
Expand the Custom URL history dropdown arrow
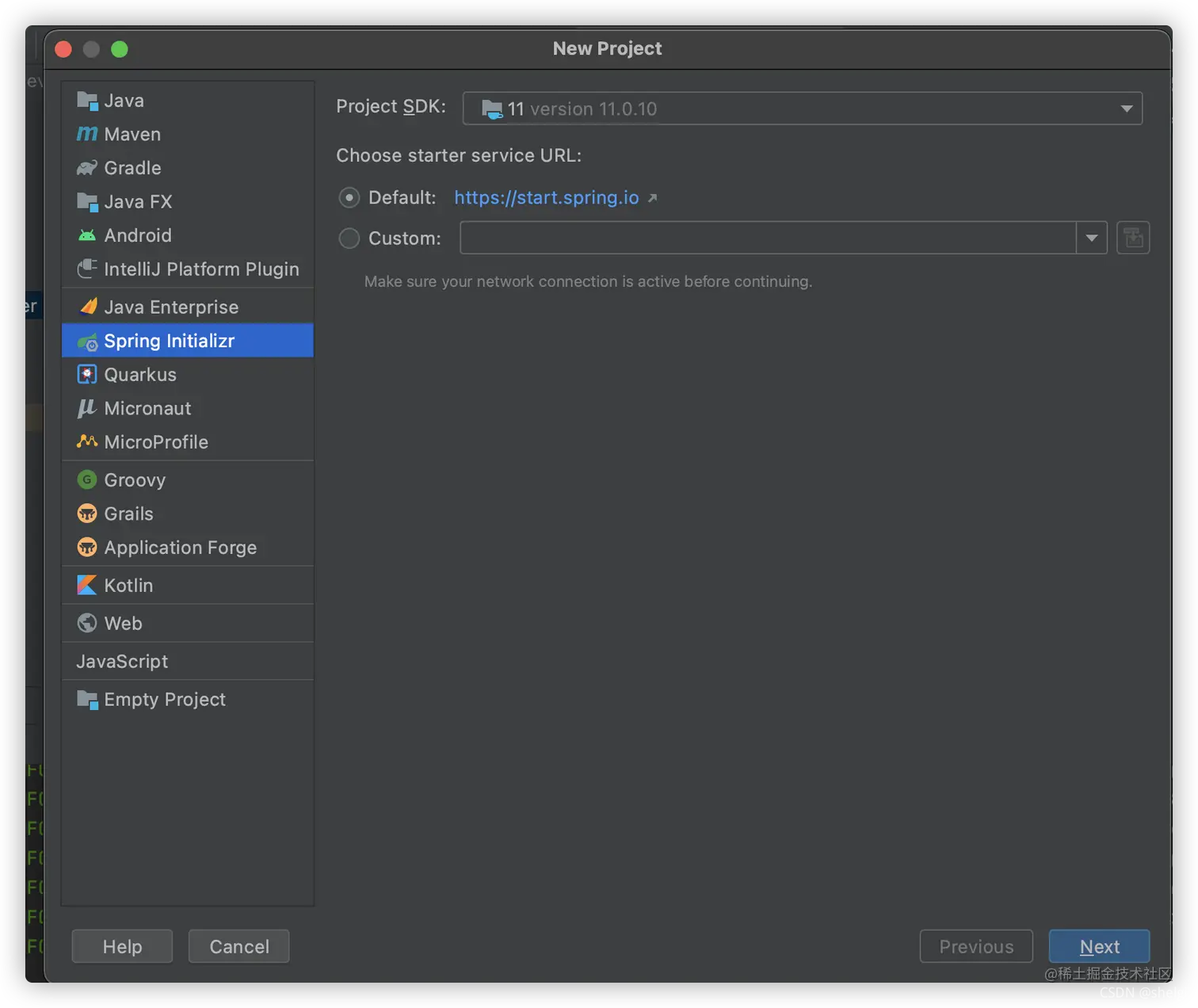pos(1091,238)
